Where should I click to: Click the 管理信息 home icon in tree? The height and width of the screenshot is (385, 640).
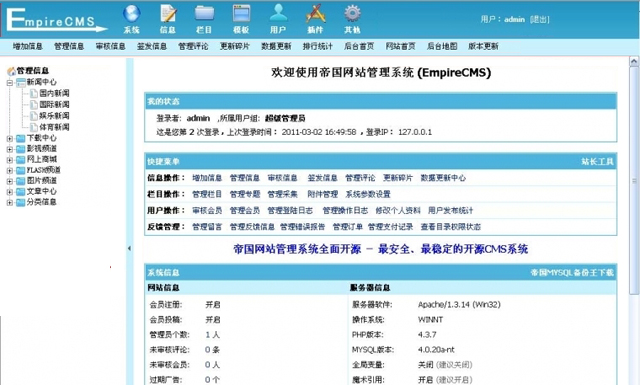click(11, 71)
